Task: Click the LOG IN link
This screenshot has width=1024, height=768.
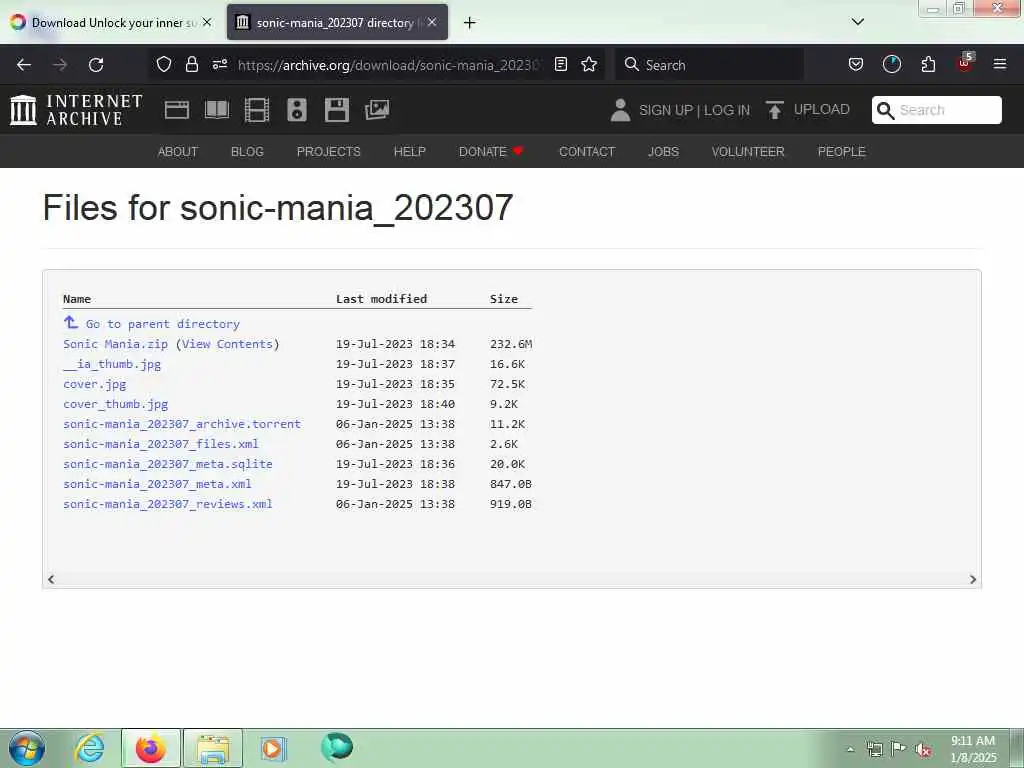Action: (727, 110)
